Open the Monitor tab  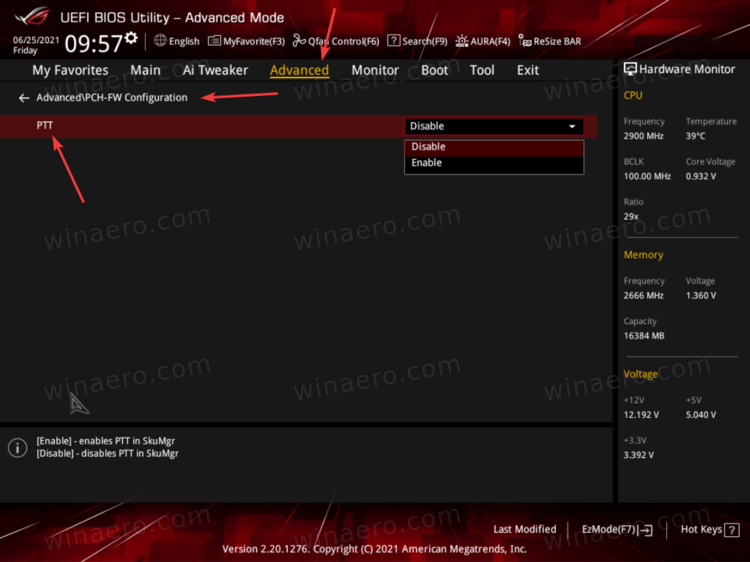(375, 70)
